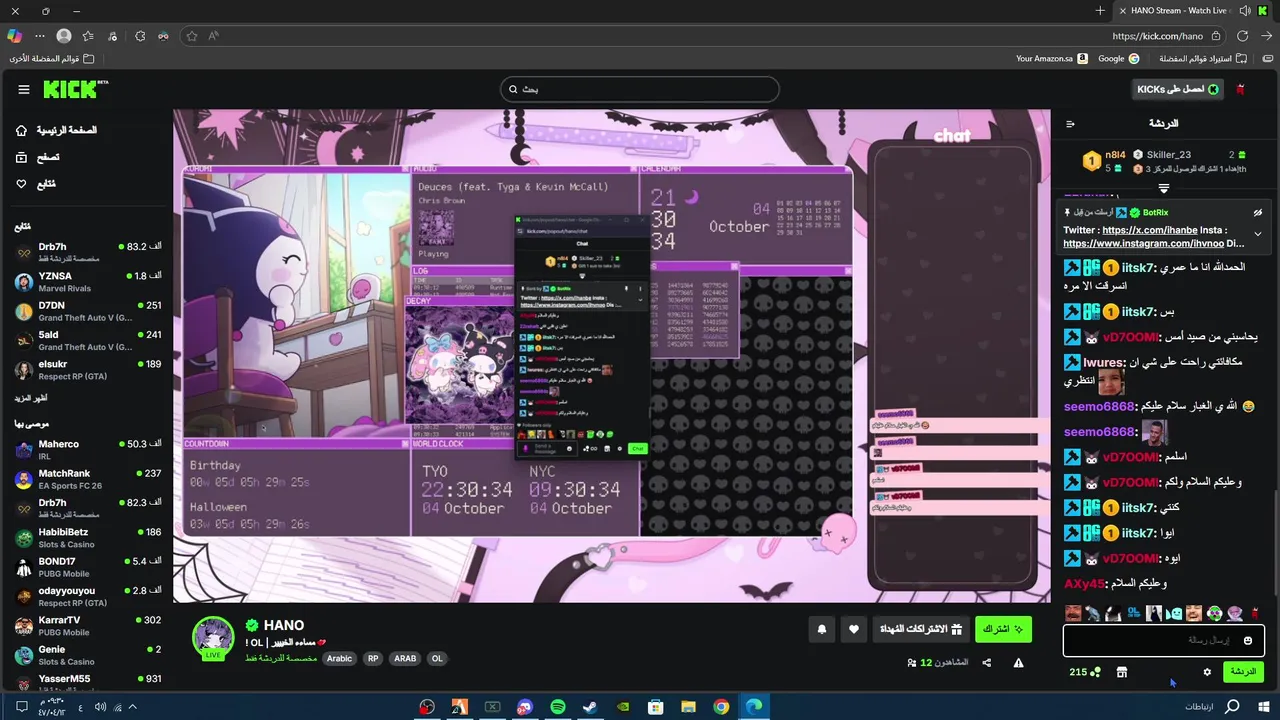Click the read aloud icon in address bar
The height and width of the screenshot is (720, 1280).
214,36
